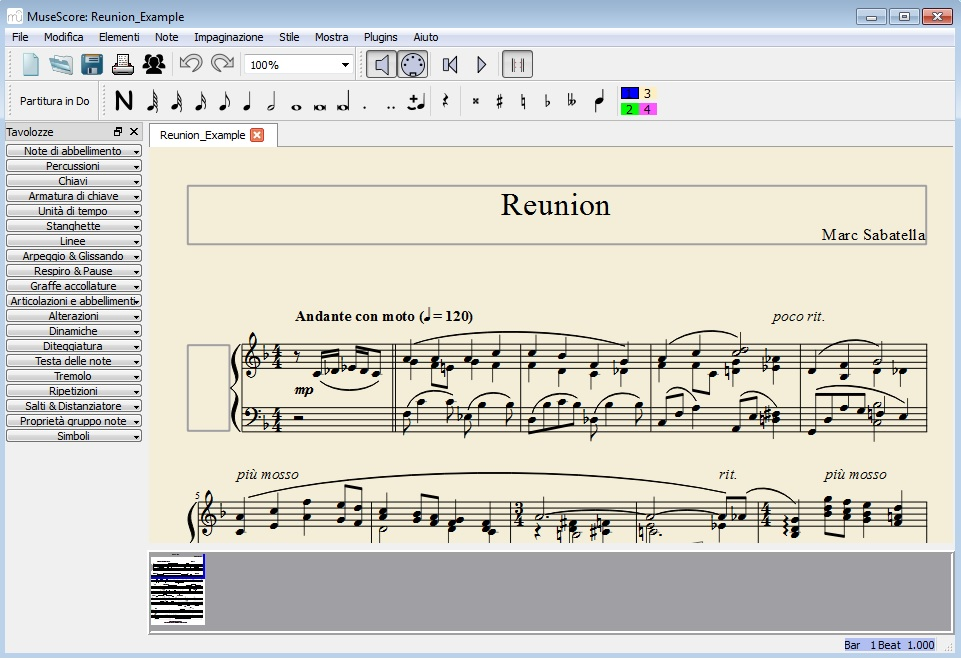Viewport: 961px width, 660px height.
Task: Toggle sound playback speaker button
Action: 381,64
